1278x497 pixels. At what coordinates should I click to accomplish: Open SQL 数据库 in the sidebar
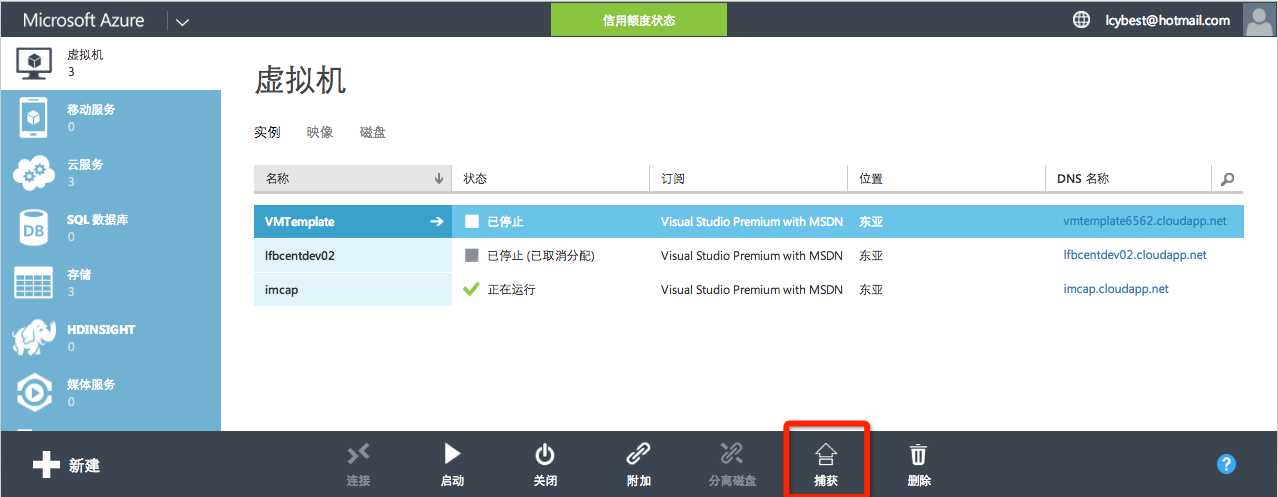(110, 227)
